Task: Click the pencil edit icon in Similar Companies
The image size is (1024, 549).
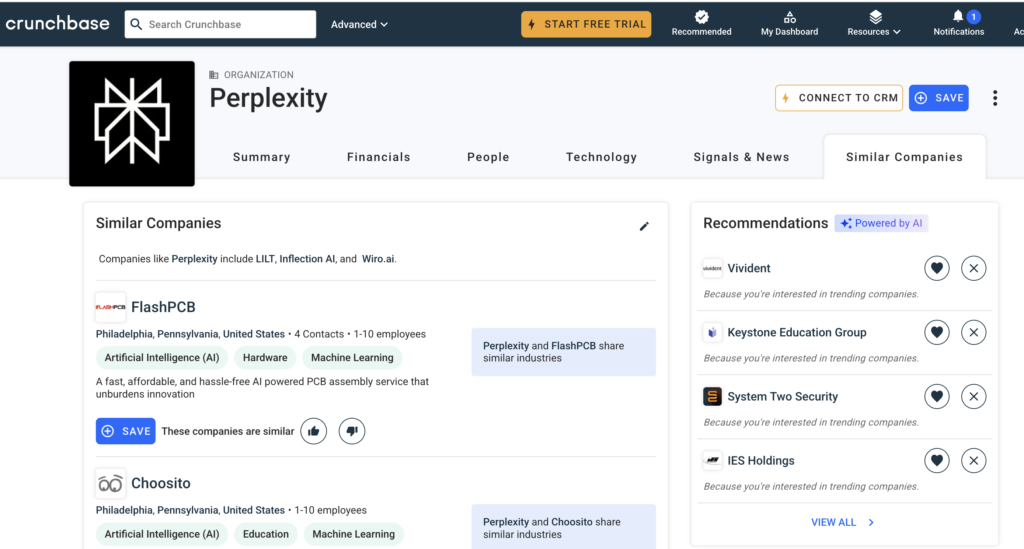Action: [x=644, y=226]
